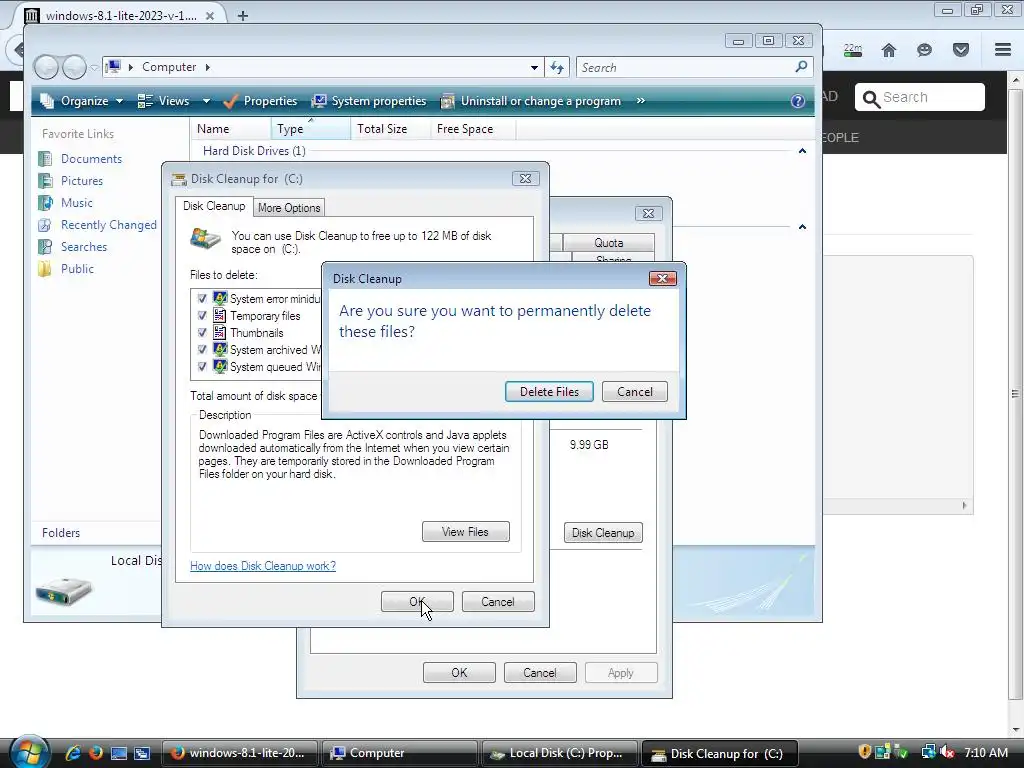Click the Explorer help icon
1024x768 pixels.
(797, 101)
